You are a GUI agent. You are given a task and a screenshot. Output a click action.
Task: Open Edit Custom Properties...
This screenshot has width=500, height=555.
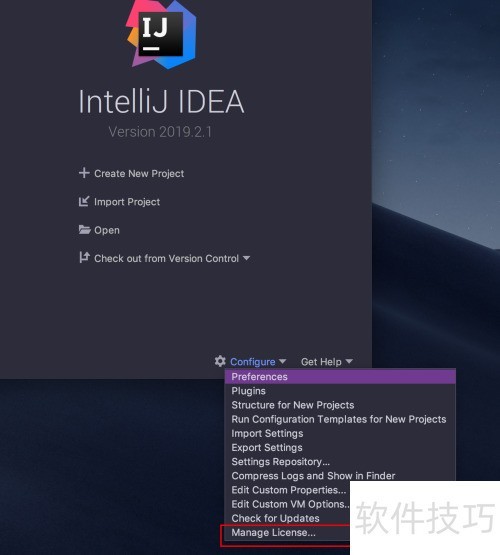287,490
